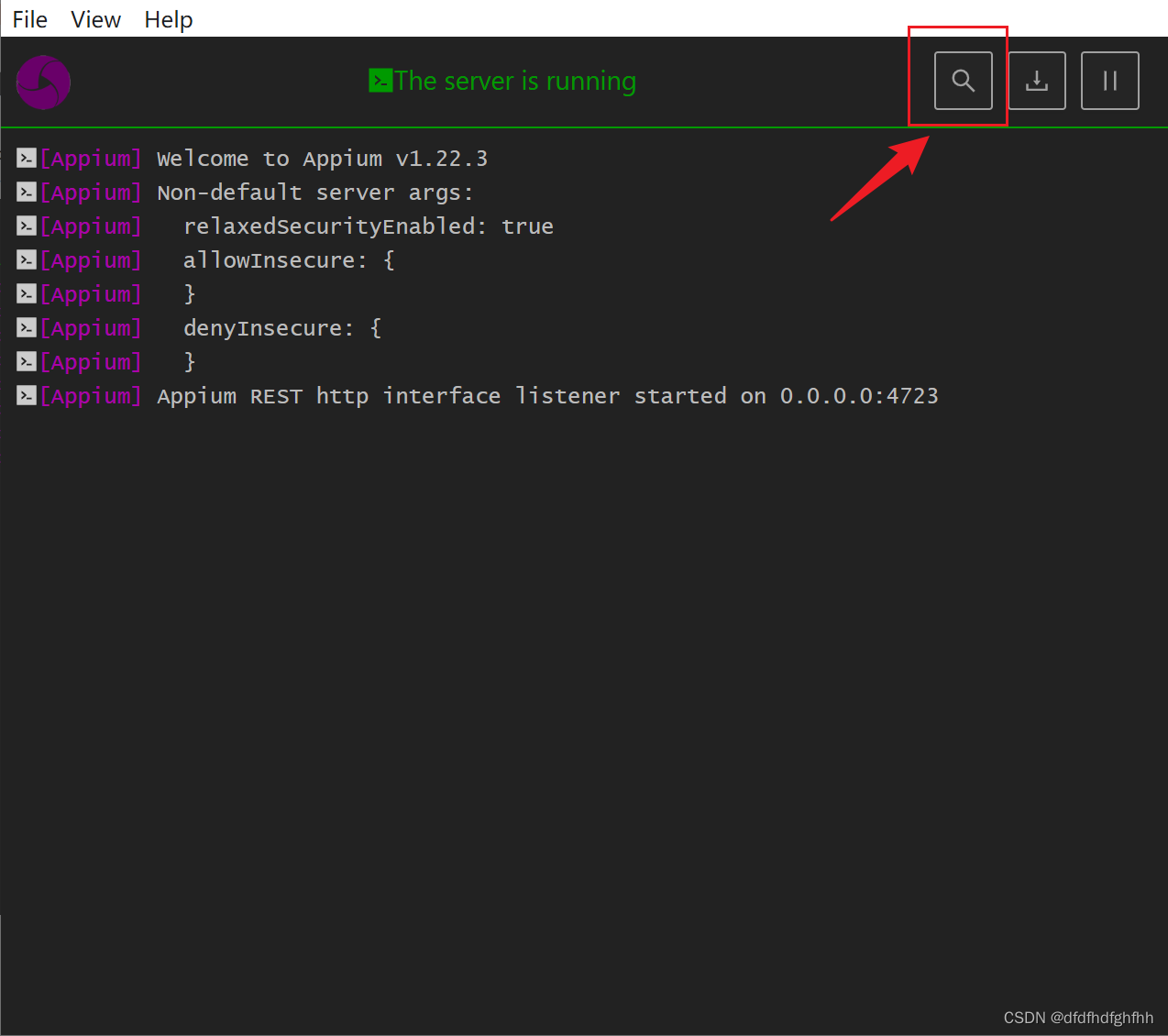Viewport: 1168px width, 1036px height.
Task: Click the terminal icon beside 'Welcome to Appium v1.22.3'
Action: point(26,158)
